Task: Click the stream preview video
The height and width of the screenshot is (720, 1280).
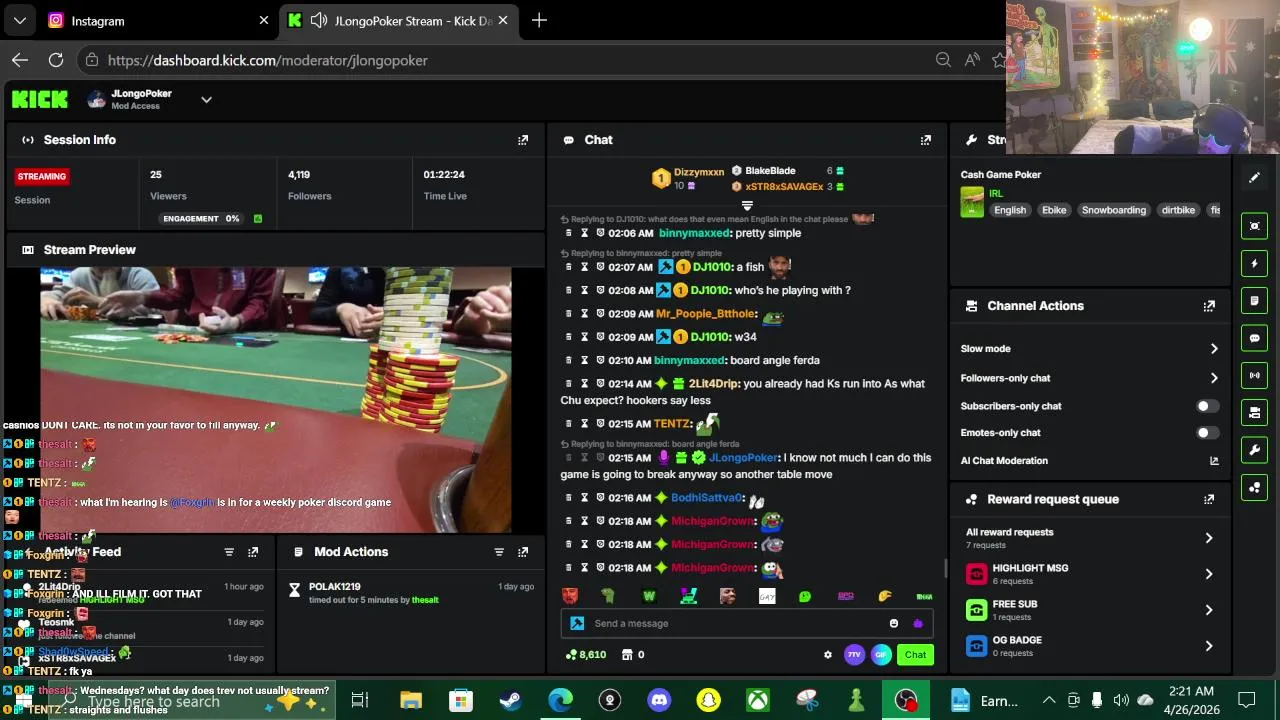Action: click(275, 400)
